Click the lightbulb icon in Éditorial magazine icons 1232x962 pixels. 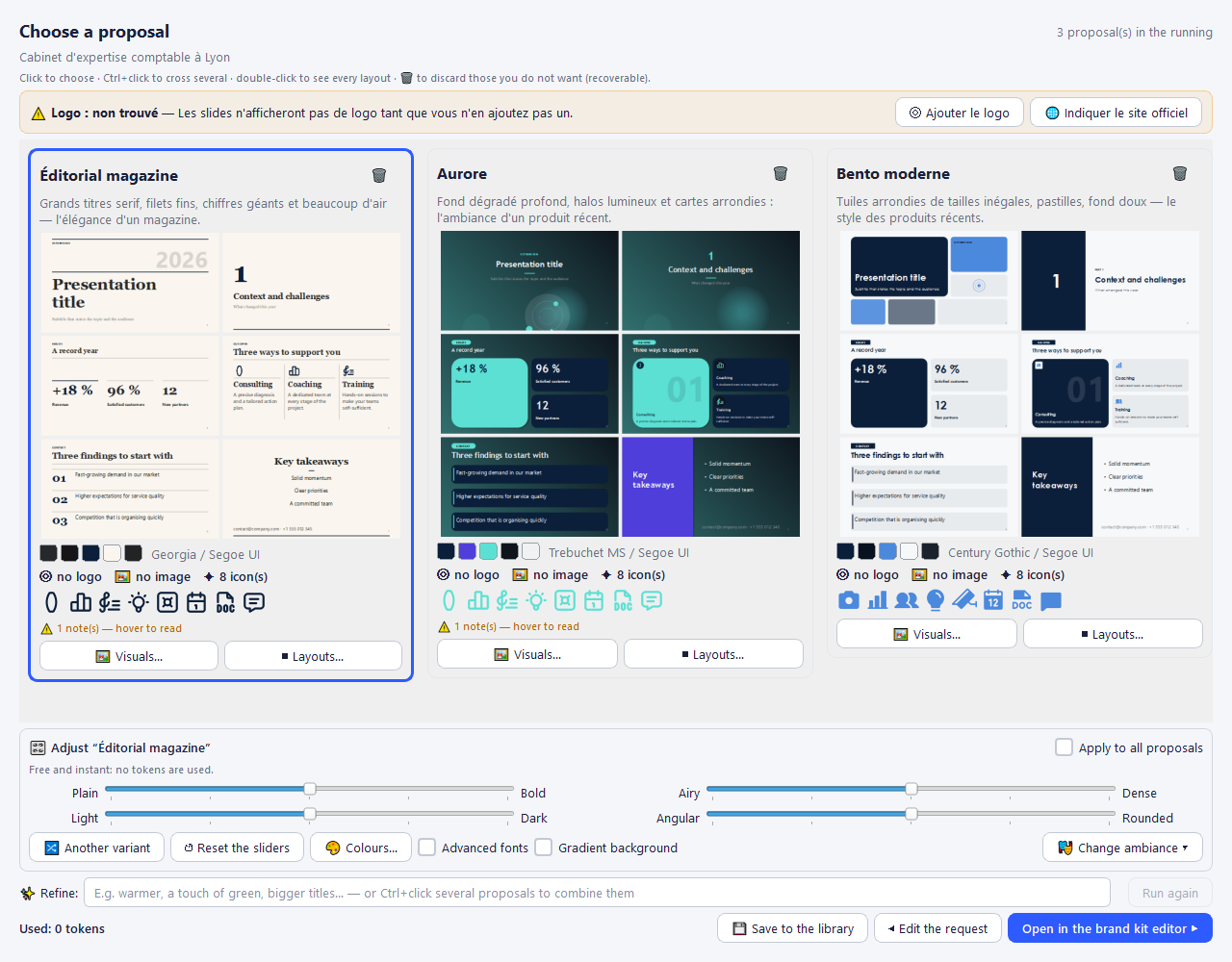tap(139, 602)
